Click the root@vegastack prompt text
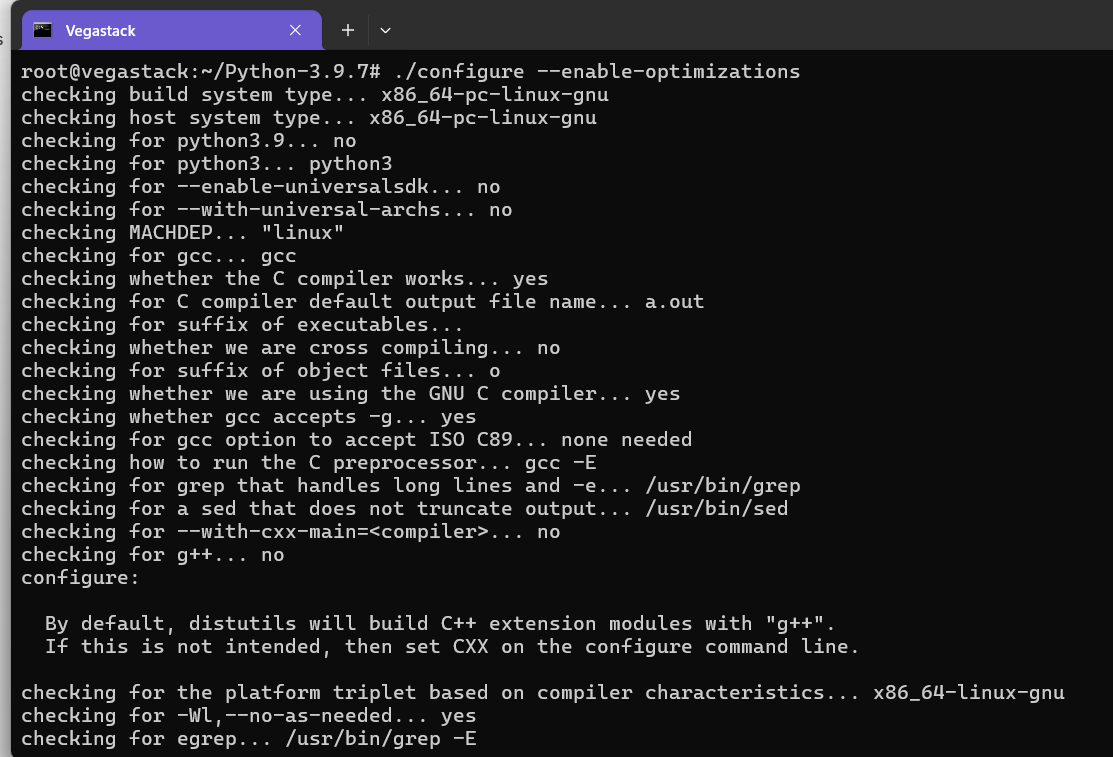The height and width of the screenshot is (757, 1113). (200, 72)
